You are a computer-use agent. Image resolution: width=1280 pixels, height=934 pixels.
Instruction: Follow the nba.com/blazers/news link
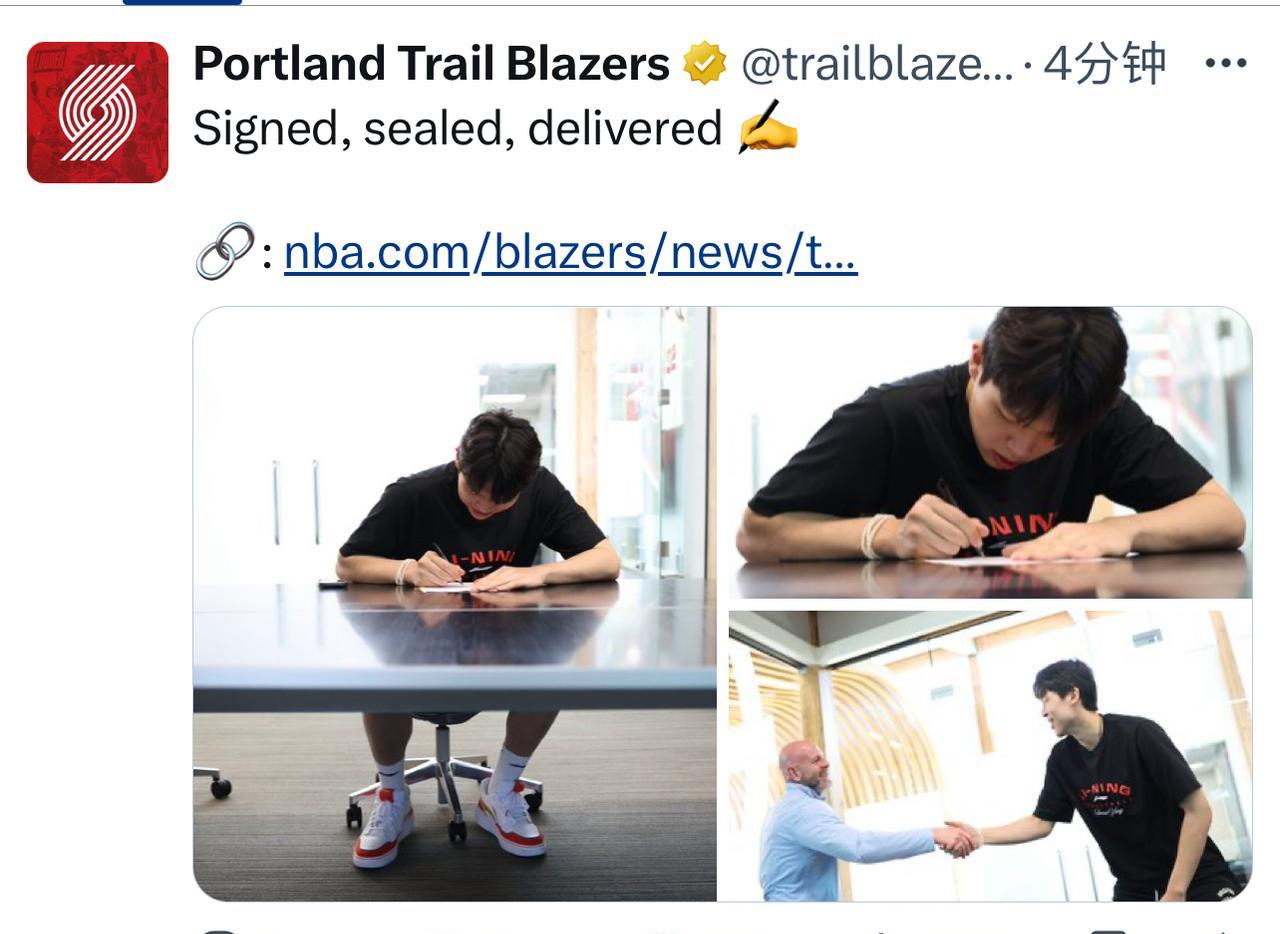pyautogui.click(x=570, y=252)
